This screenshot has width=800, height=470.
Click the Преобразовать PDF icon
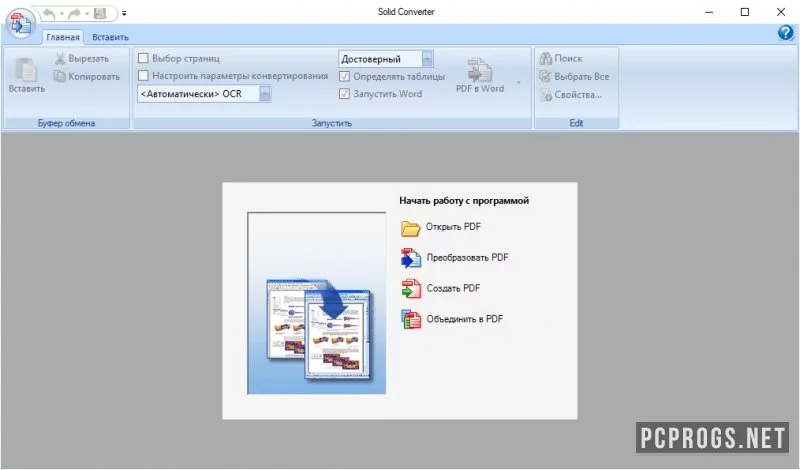click(411, 258)
